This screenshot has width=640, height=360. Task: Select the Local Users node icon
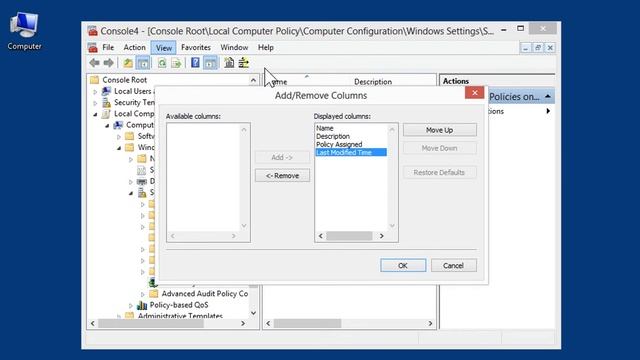106,91
